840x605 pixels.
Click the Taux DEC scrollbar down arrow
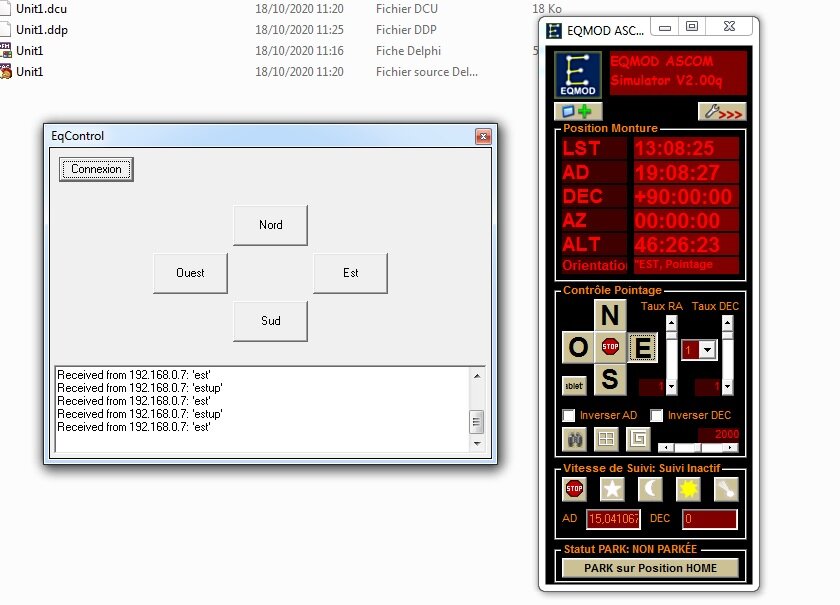click(727, 387)
